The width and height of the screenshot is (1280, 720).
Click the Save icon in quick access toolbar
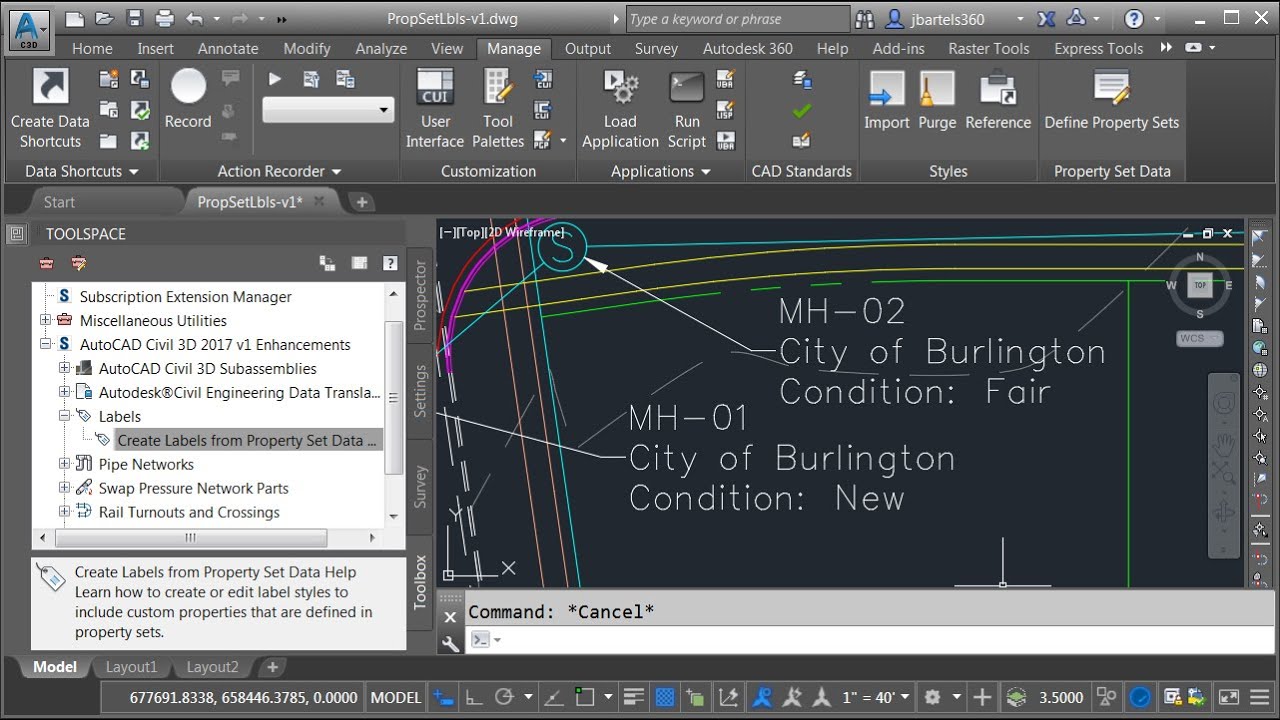(x=135, y=18)
